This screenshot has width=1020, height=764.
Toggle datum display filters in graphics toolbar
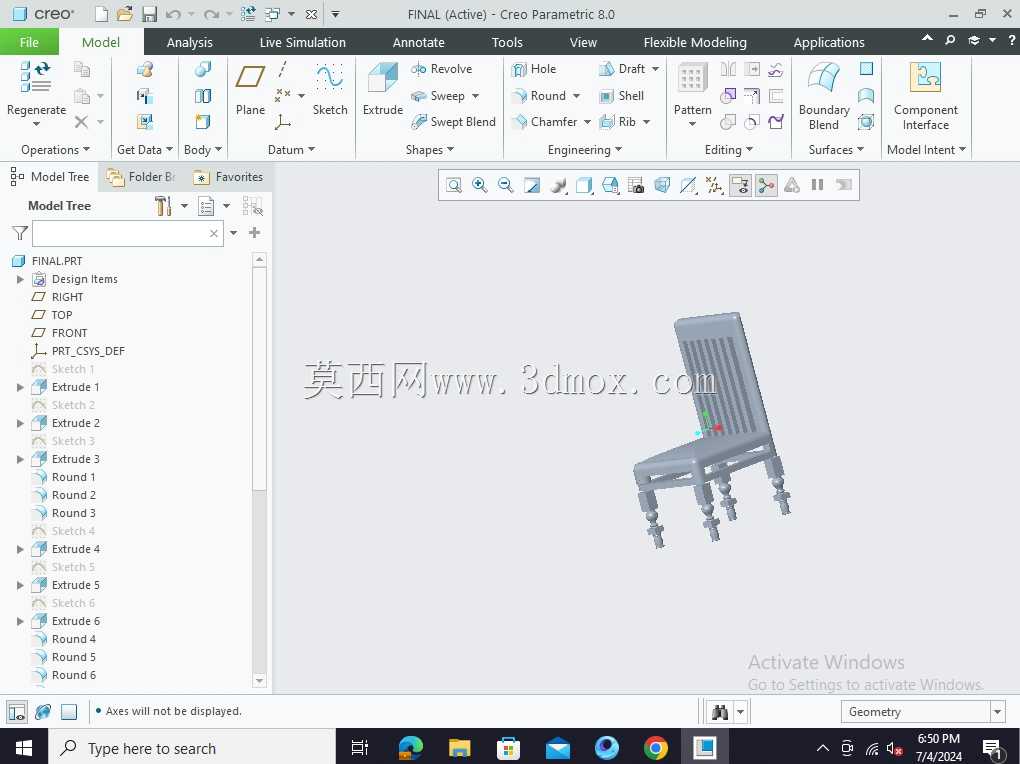click(714, 185)
